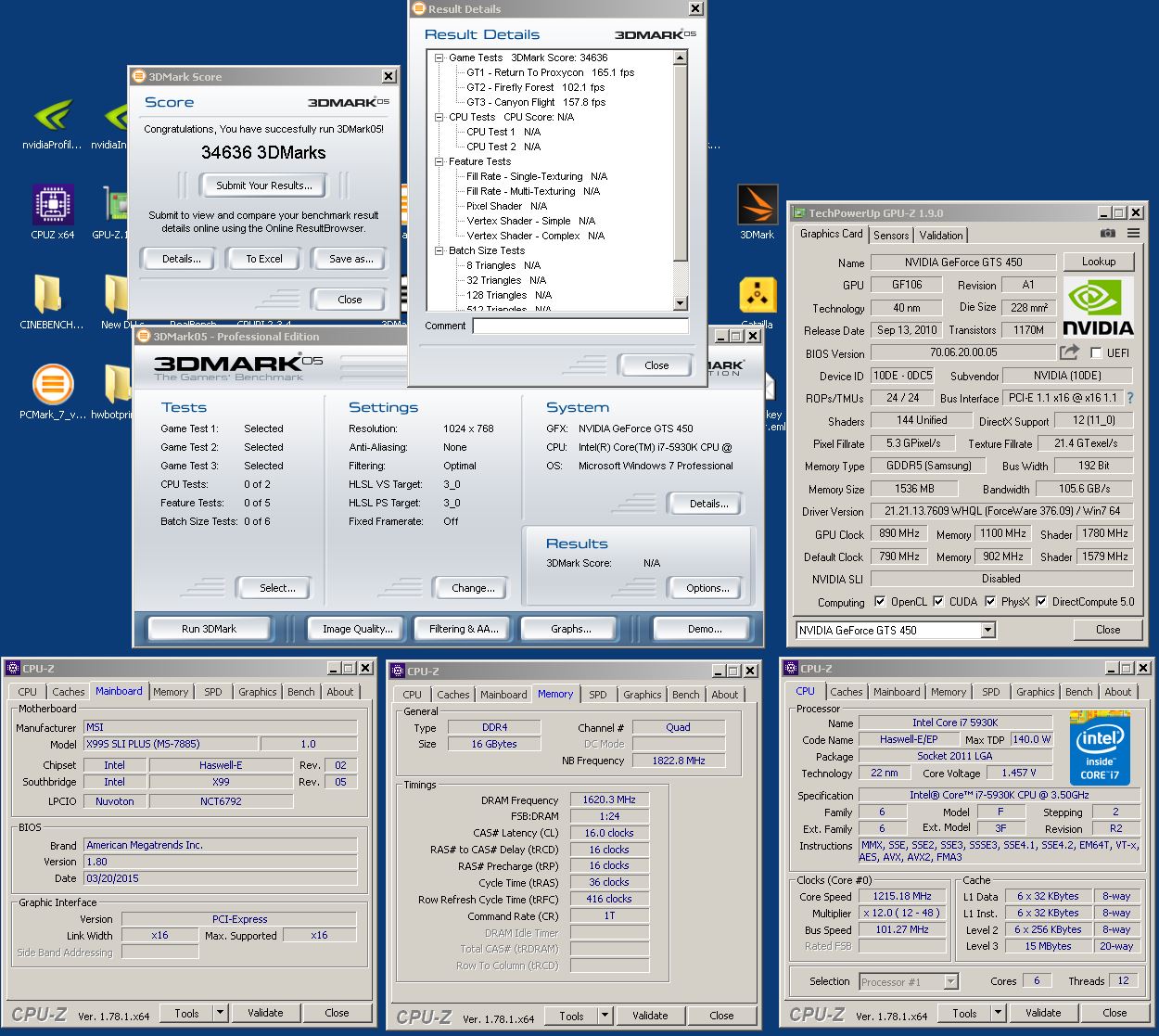Open the Graphs... button in 3DMark05

tap(571, 629)
